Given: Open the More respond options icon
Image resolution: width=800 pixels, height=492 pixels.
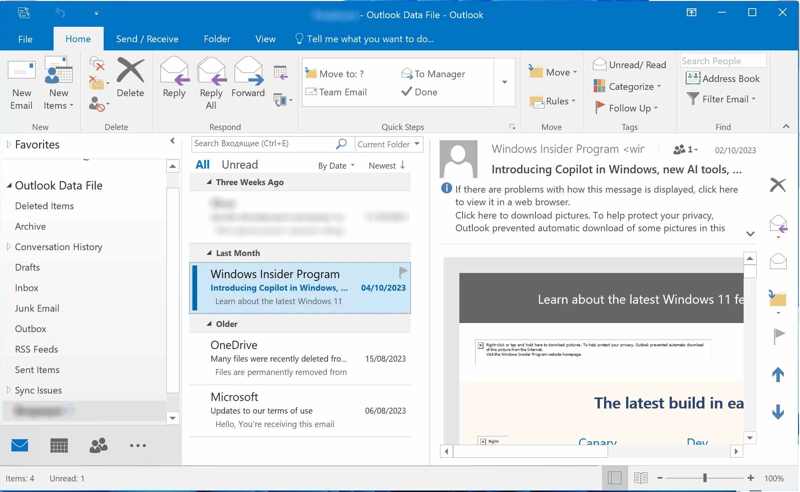Looking at the screenshot, I should pos(282,100).
